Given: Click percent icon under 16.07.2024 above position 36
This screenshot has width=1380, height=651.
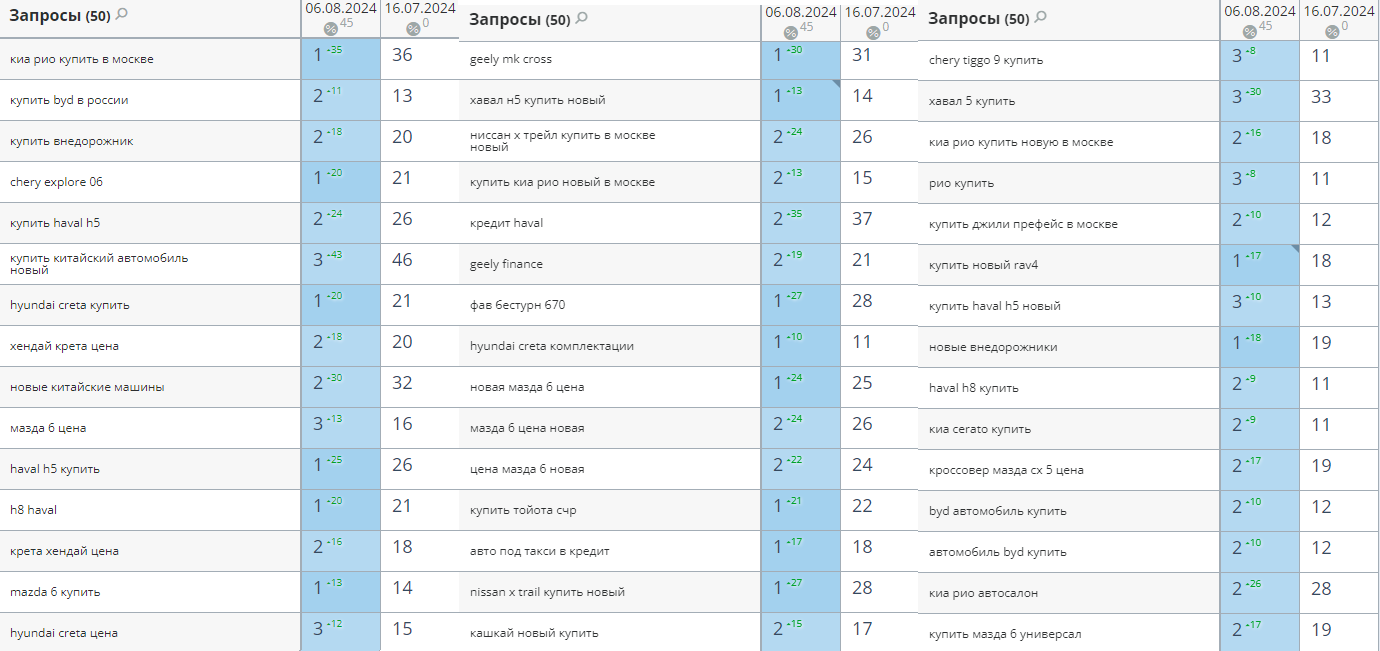Looking at the screenshot, I should (413, 28).
